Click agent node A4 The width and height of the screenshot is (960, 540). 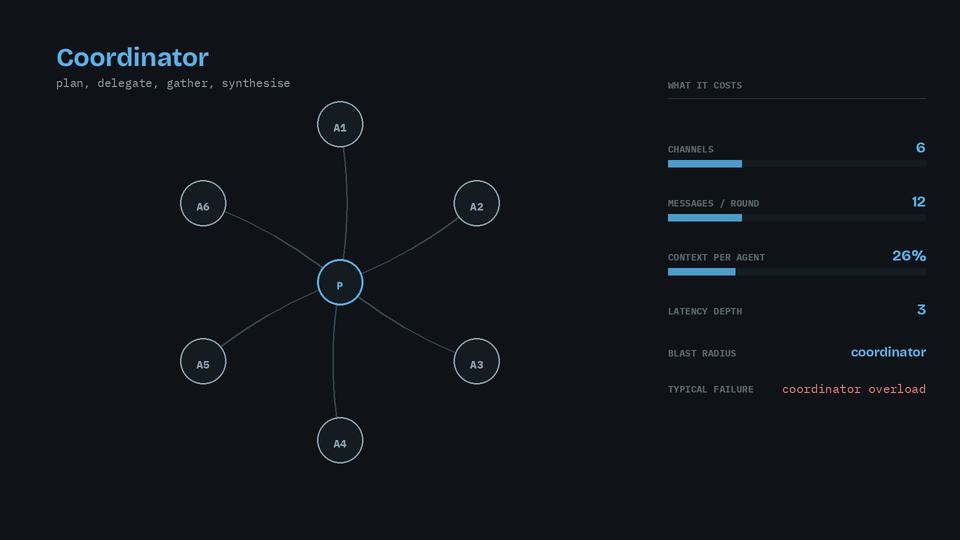(340, 440)
